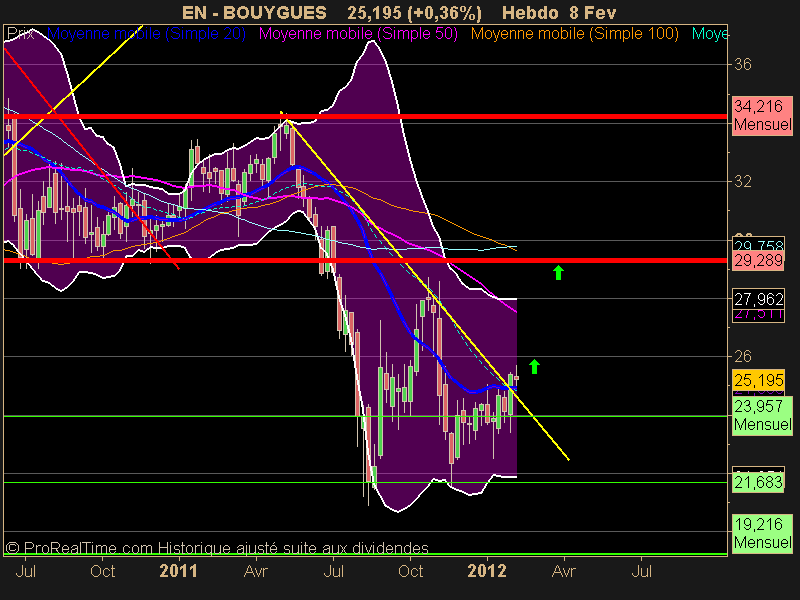Click the cyan '29,758' moving average tag
Screen dimensions: 800x600
tap(758, 244)
